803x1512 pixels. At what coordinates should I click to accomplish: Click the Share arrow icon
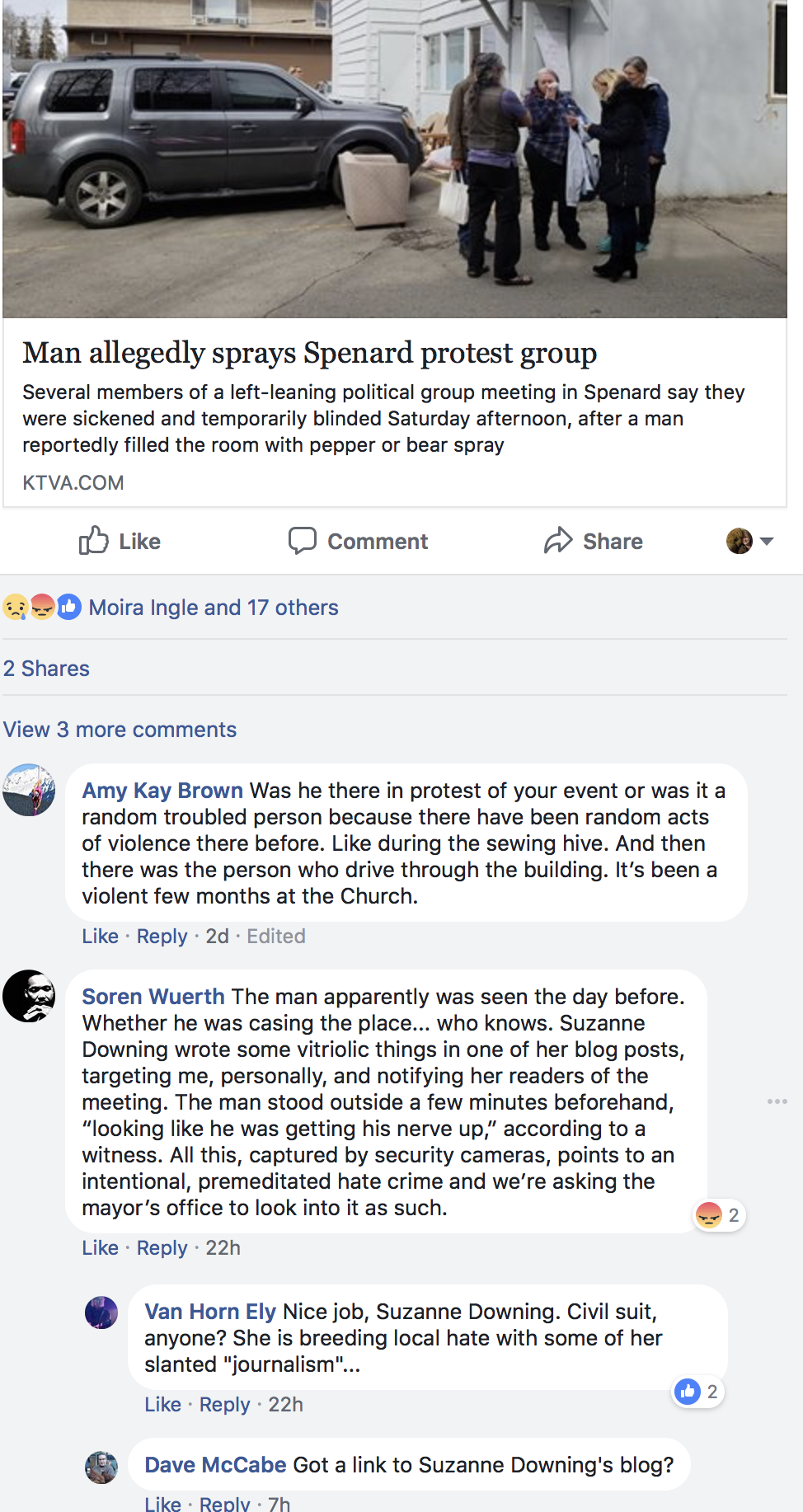click(x=558, y=541)
